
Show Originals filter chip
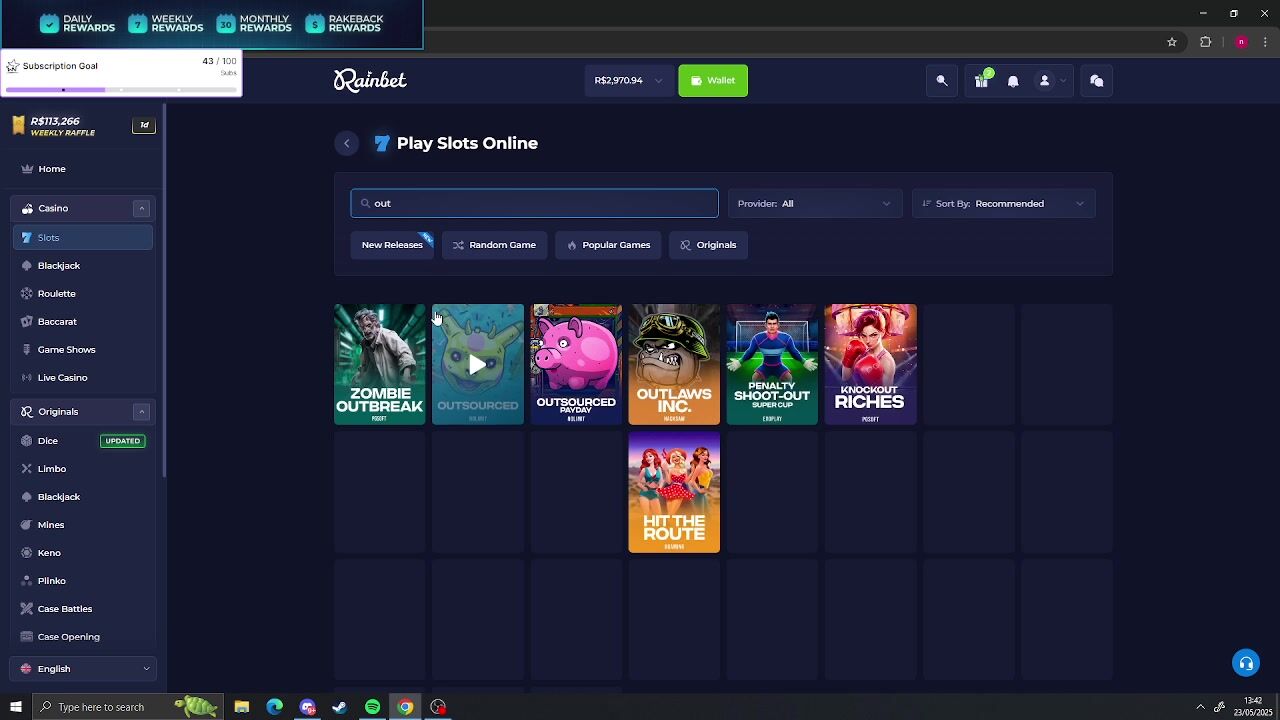[708, 245]
